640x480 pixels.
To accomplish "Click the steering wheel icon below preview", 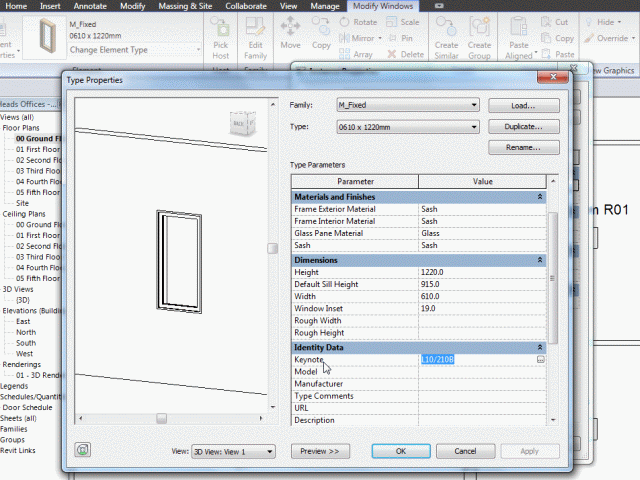I will 82,450.
